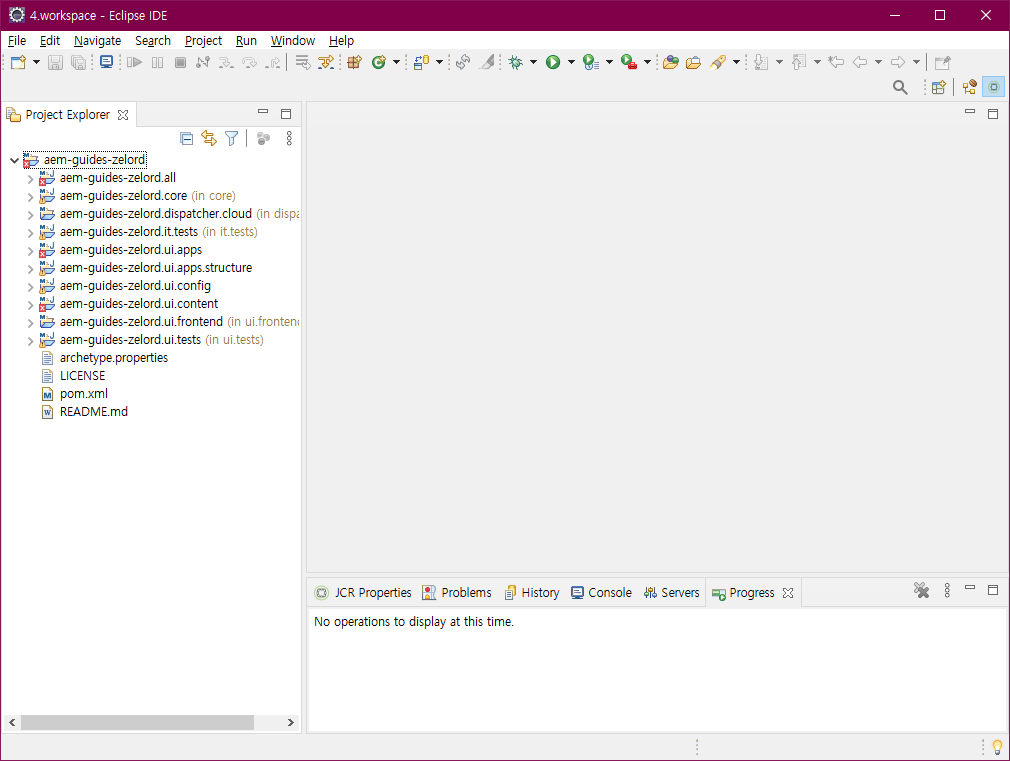Expand aem-guides-zelord.ui.apps project
The width and height of the screenshot is (1010, 761).
[30, 251]
